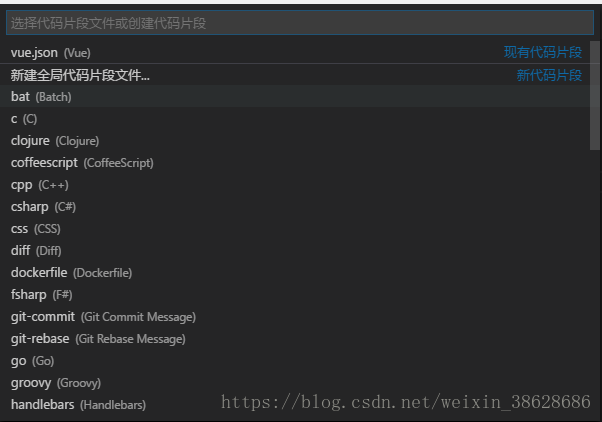Pick csharp (C#) from the list
The height and width of the screenshot is (422, 602).
point(44,207)
